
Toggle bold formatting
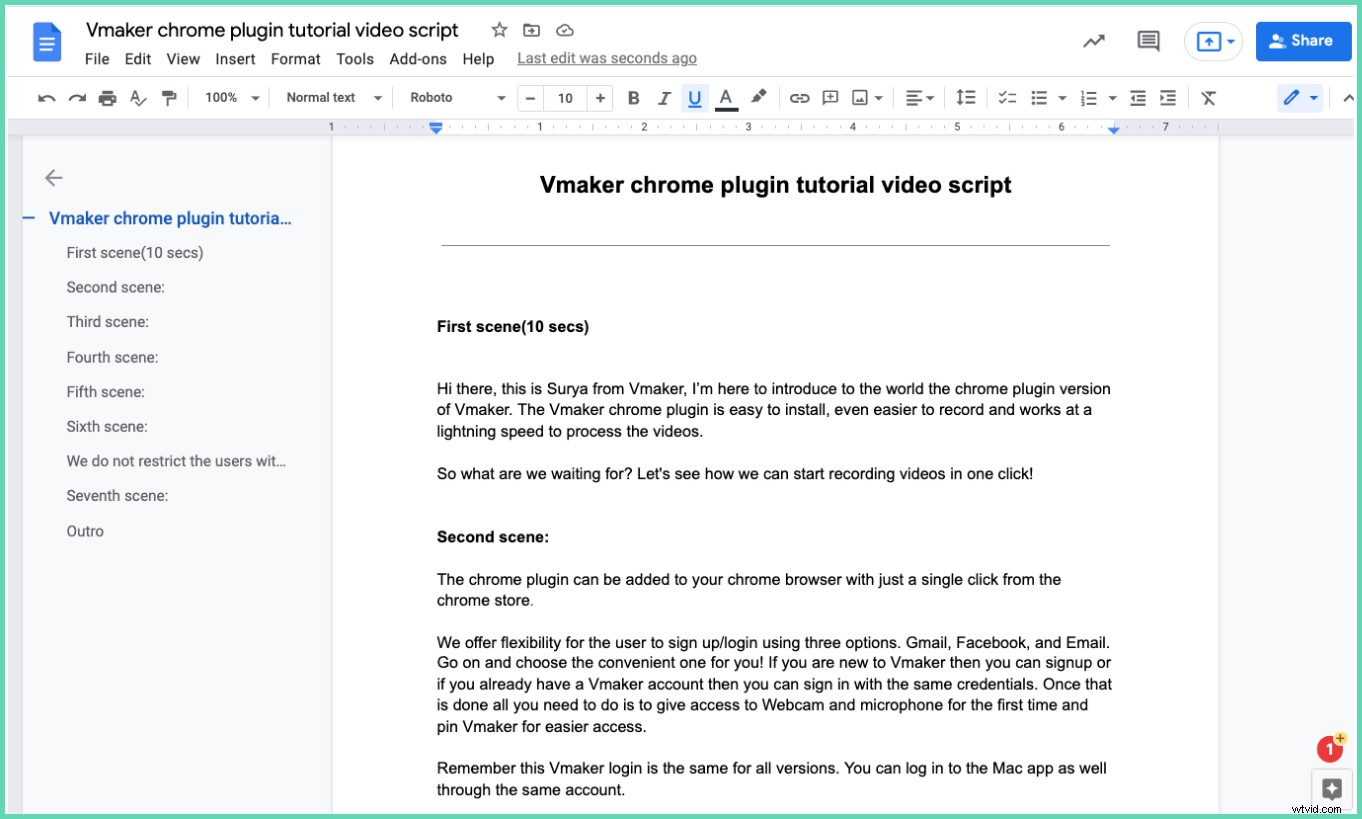pos(633,97)
